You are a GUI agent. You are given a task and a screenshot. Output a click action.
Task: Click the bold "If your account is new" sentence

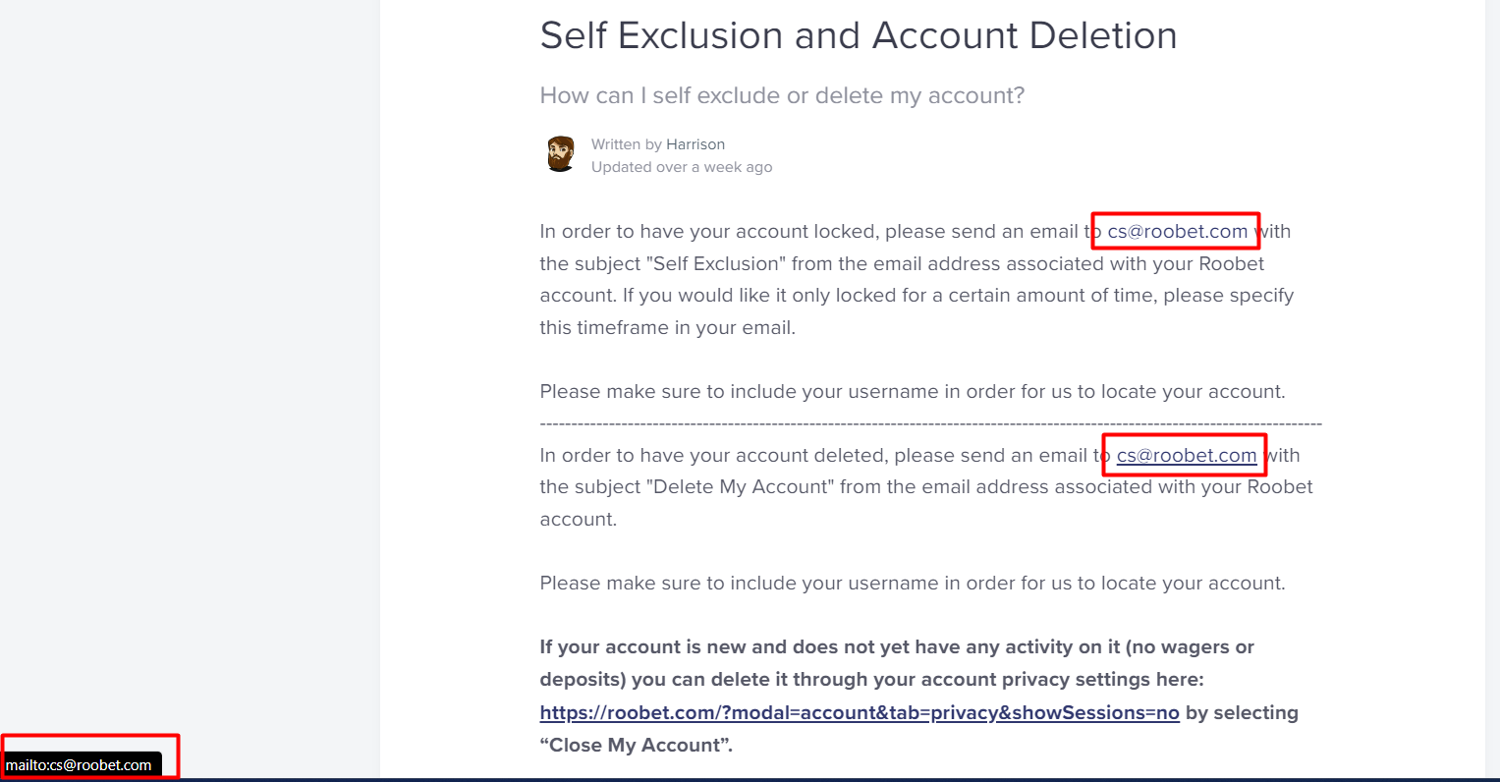pos(896,647)
